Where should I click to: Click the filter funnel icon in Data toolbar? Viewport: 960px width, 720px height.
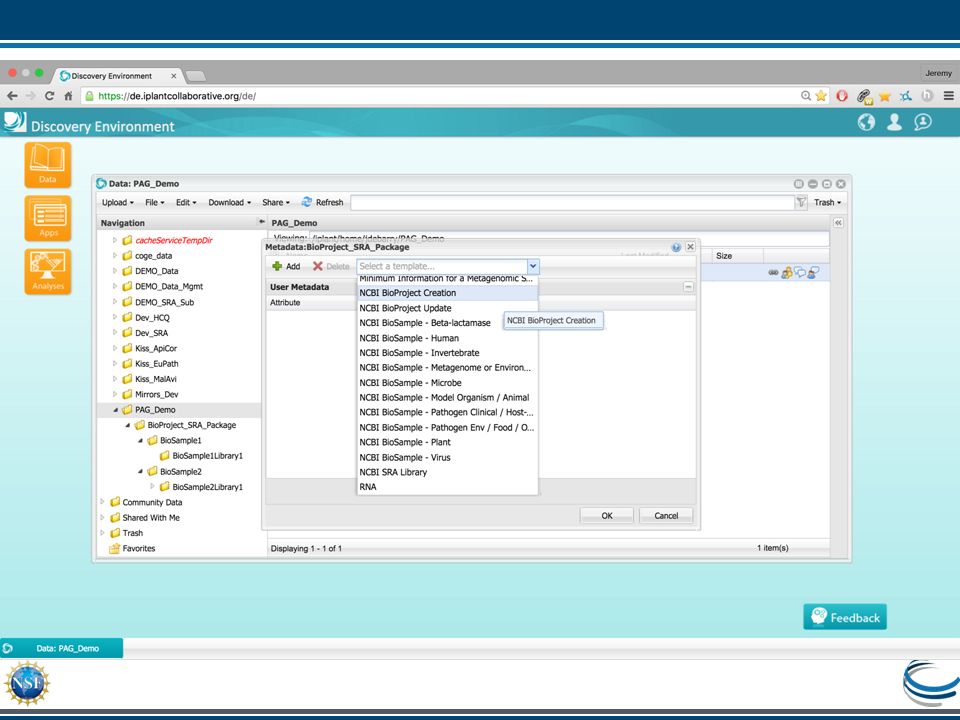click(x=801, y=202)
